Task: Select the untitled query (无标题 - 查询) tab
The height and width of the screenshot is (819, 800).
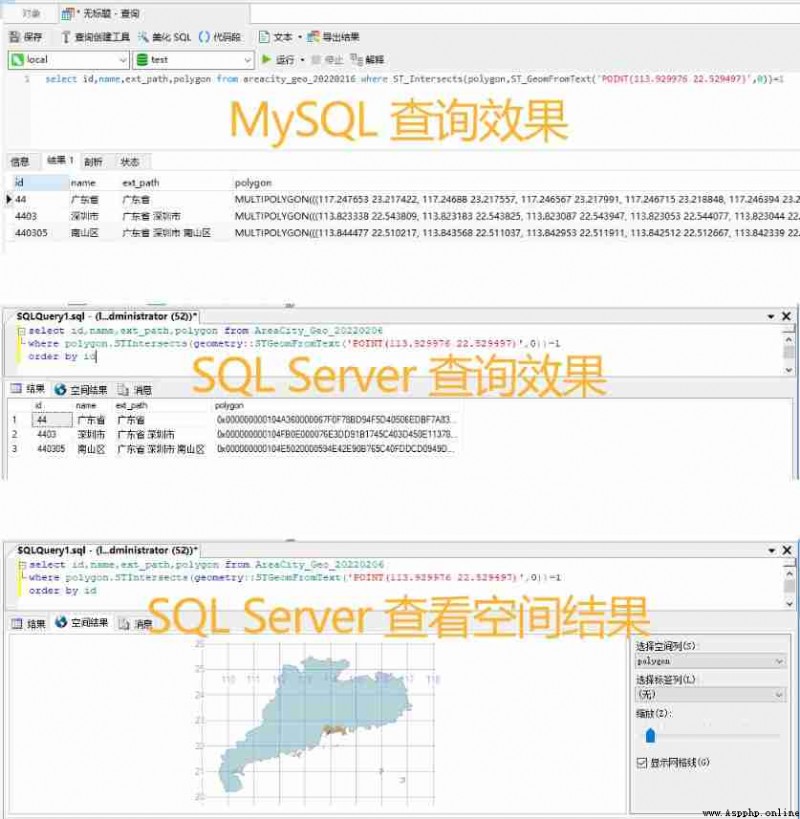Action: click(101, 13)
